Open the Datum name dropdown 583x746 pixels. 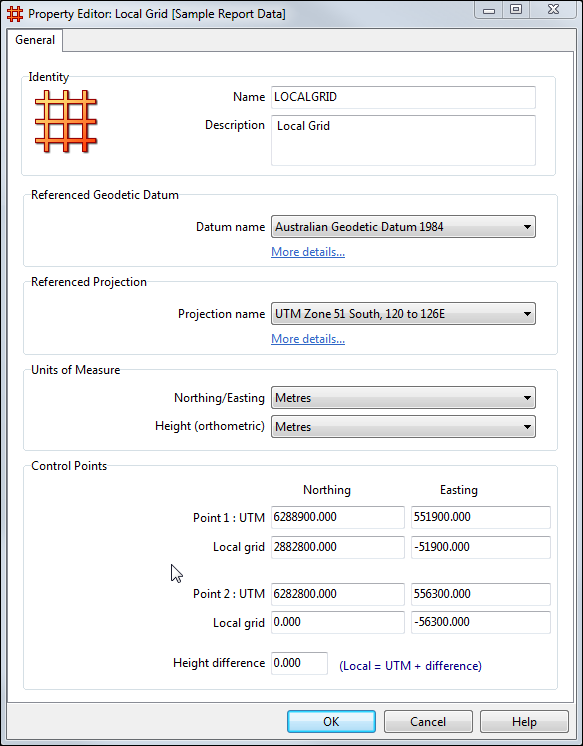tap(403, 226)
